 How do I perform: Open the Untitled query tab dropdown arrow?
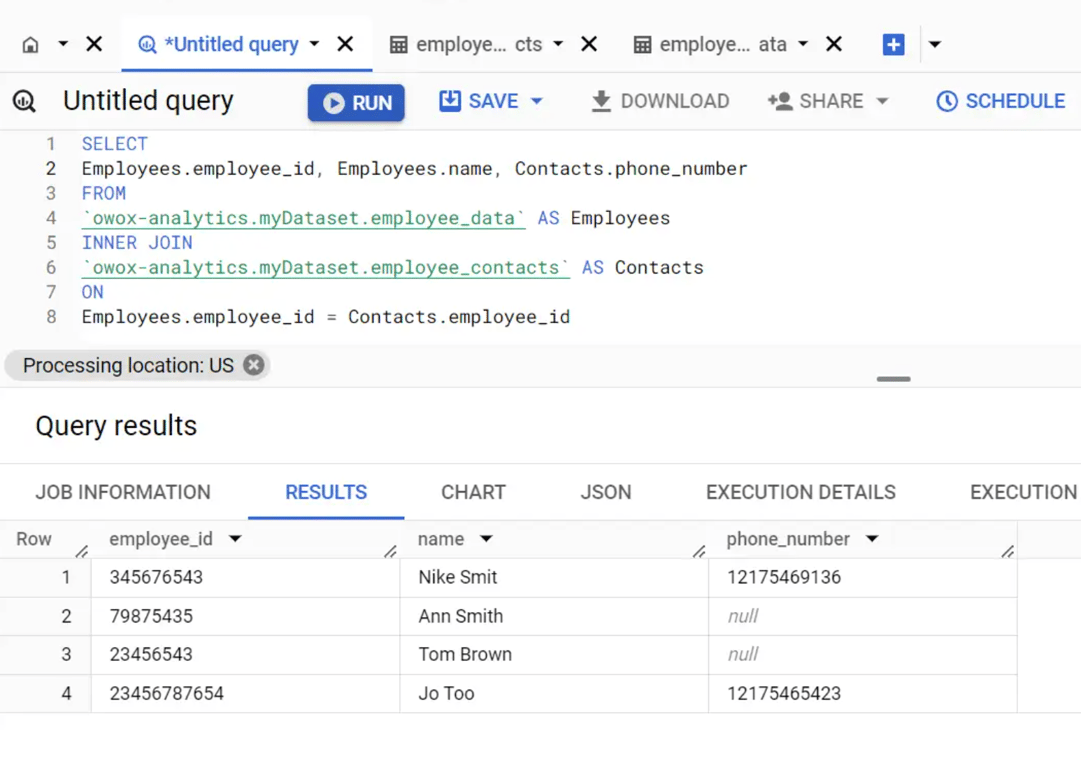click(x=314, y=44)
